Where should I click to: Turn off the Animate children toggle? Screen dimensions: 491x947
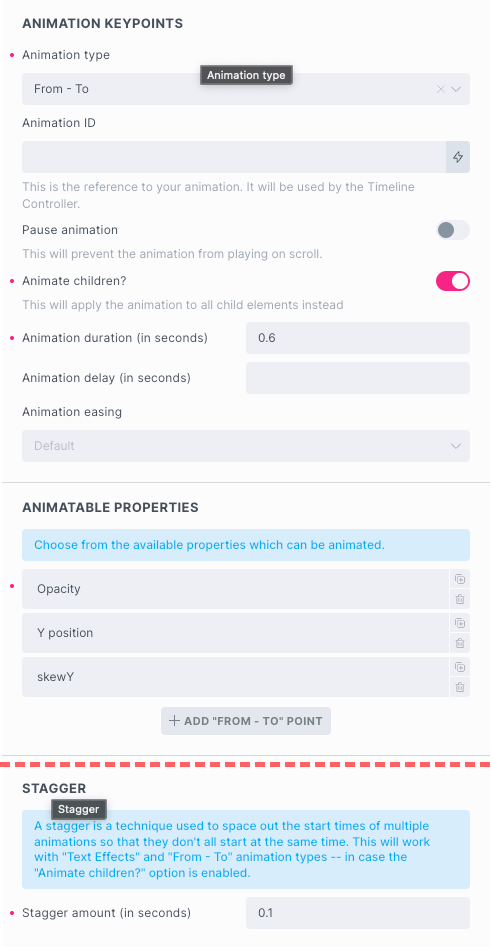pyautogui.click(x=453, y=281)
